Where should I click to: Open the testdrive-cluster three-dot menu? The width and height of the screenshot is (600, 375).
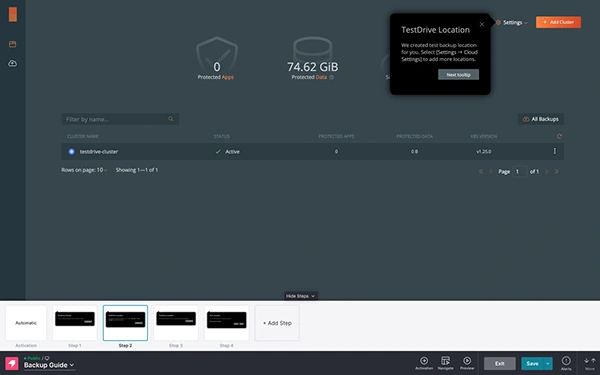[554, 151]
